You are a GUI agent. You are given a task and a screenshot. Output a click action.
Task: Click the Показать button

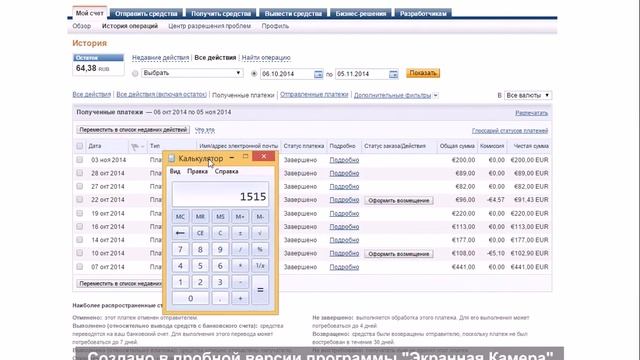click(423, 73)
